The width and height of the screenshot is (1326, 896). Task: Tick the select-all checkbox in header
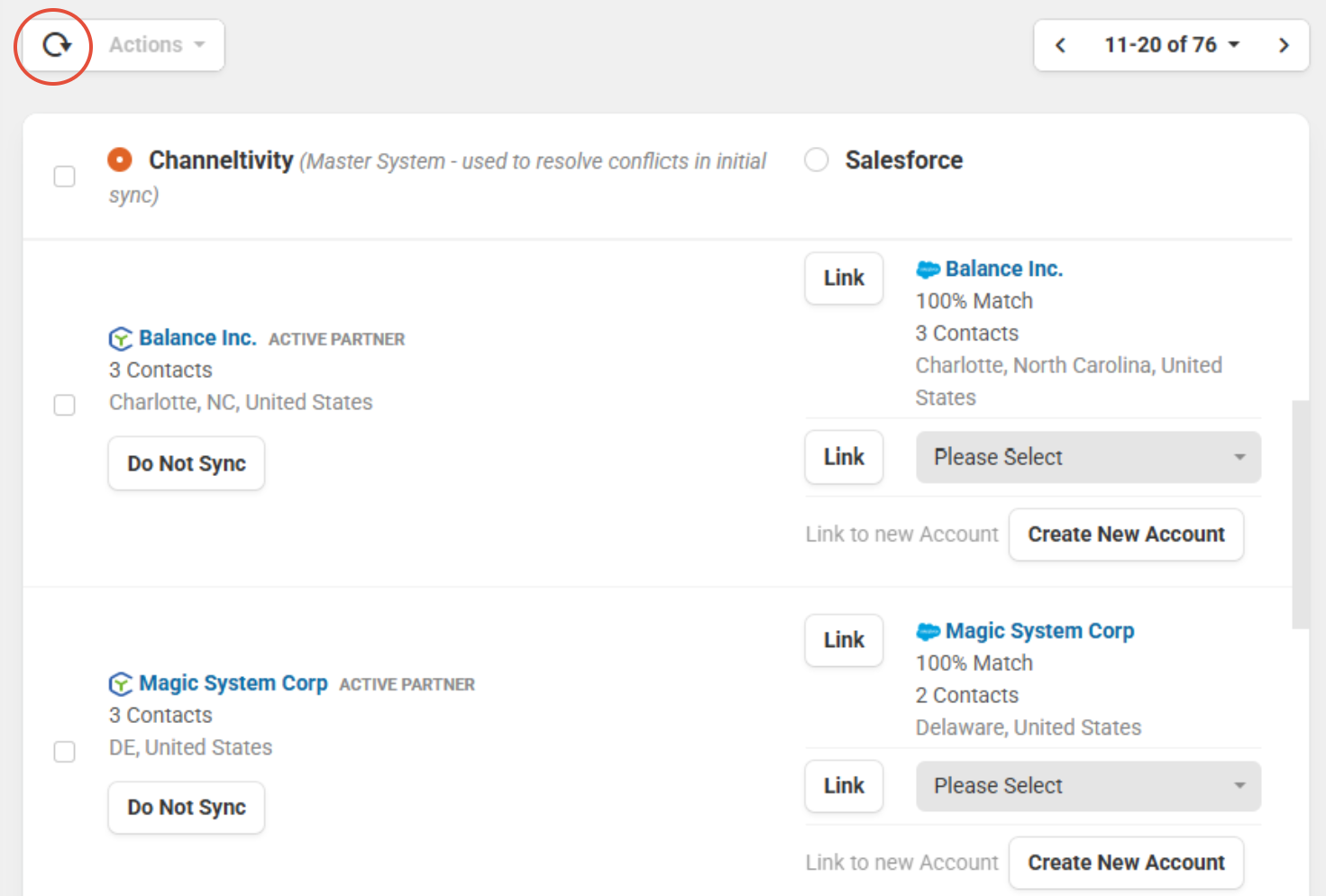(65, 176)
